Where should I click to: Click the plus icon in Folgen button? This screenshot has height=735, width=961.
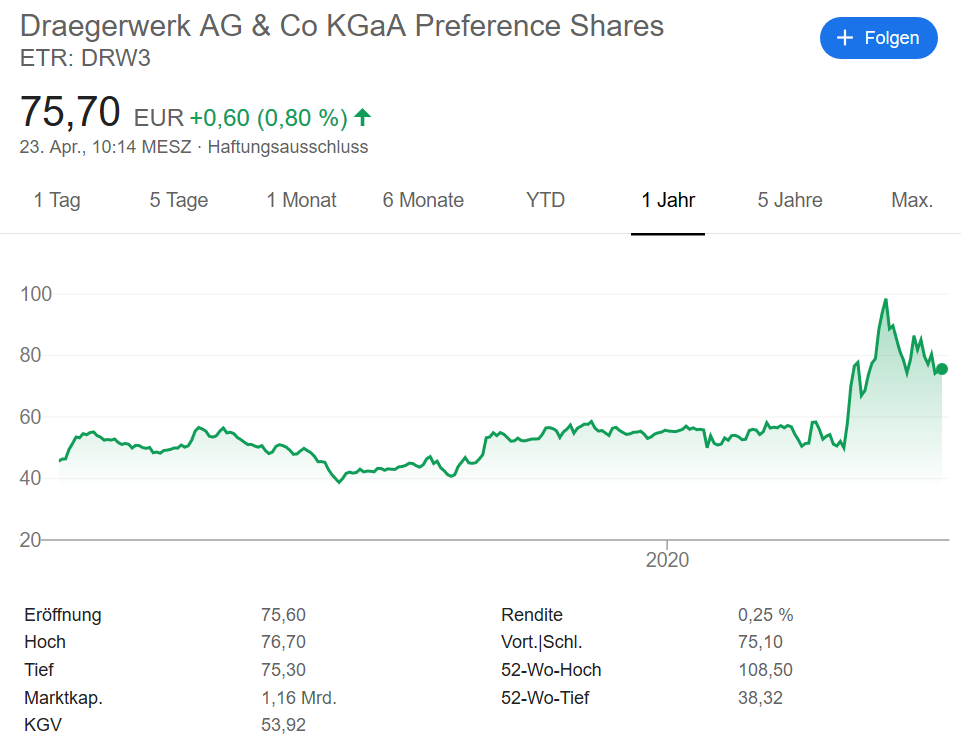point(845,38)
